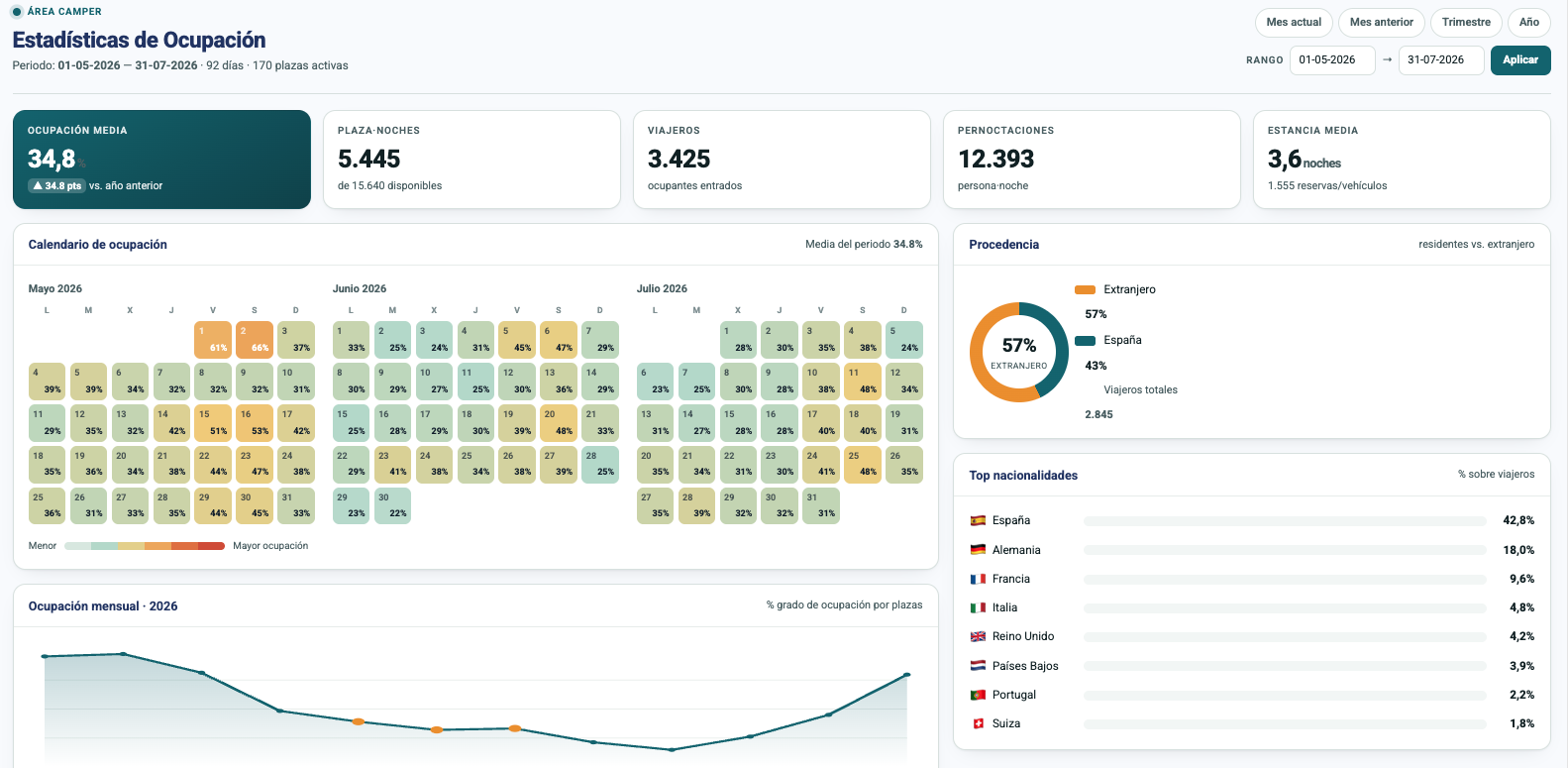Select May 2 cell showing 66%
This screenshot has width=1568, height=768.
[255, 340]
